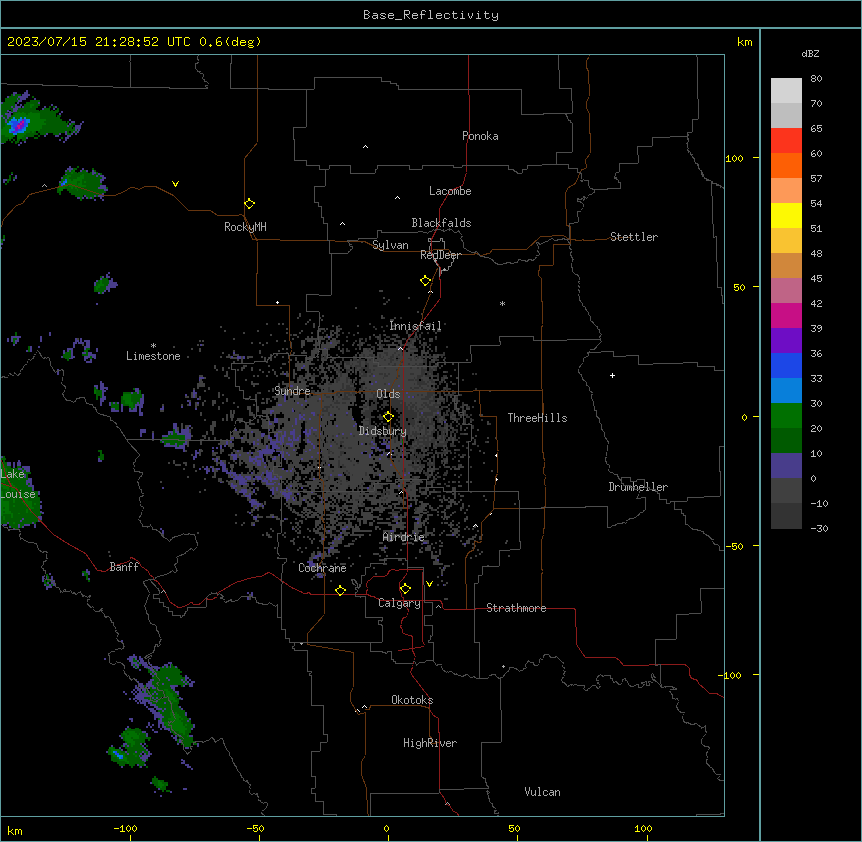Click the ThreeHills label
Viewport: 862px width, 842px height.
tap(537, 418)
